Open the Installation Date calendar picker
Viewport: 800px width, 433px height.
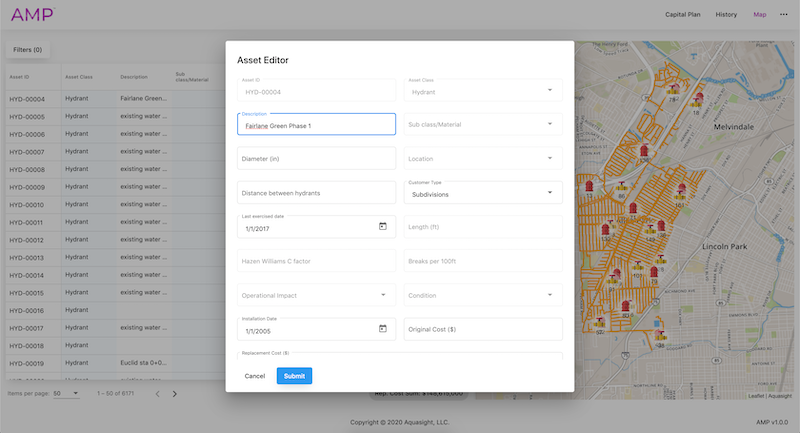382,329
